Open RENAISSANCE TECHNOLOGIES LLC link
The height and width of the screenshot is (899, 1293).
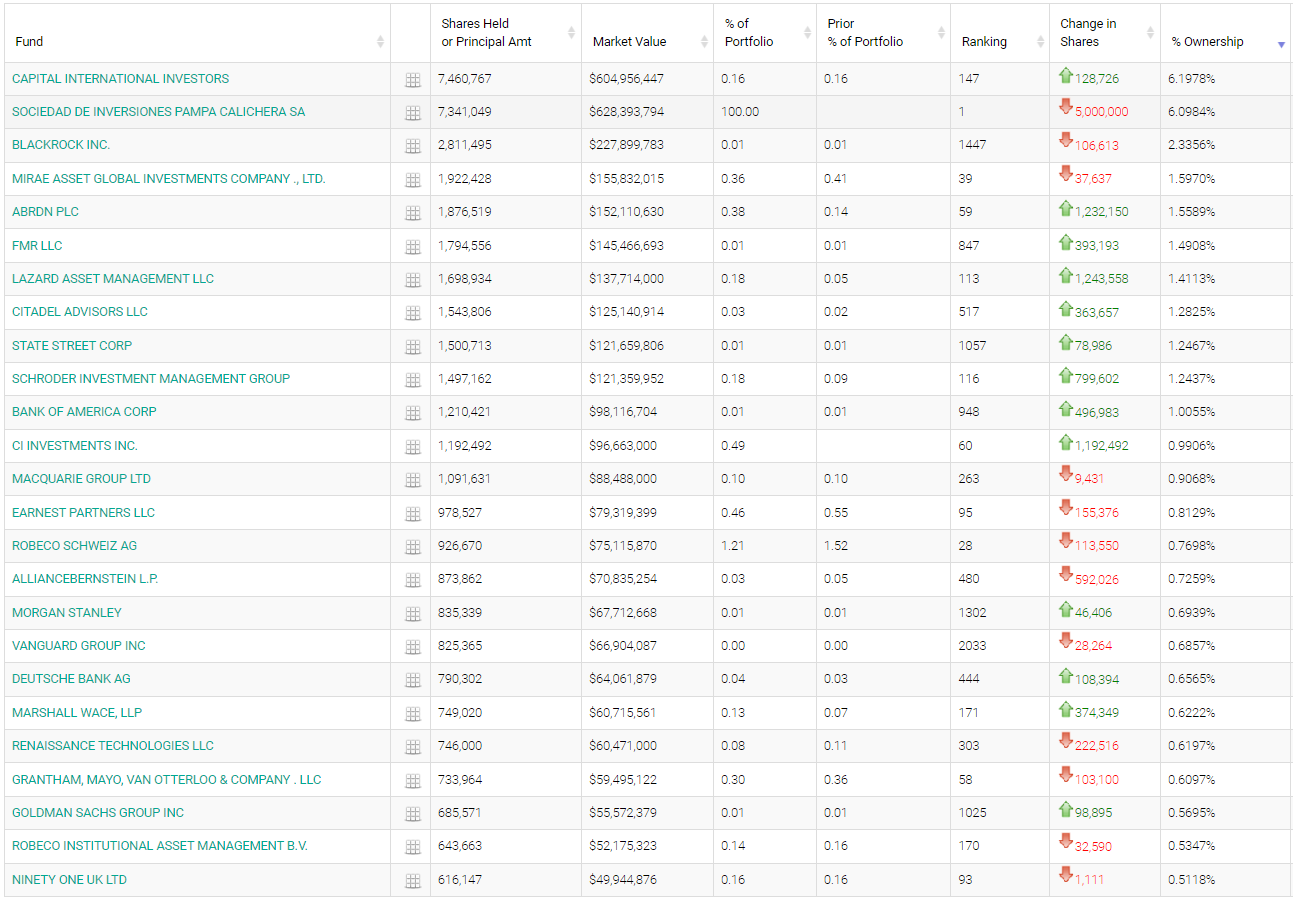tap(113, 746)
